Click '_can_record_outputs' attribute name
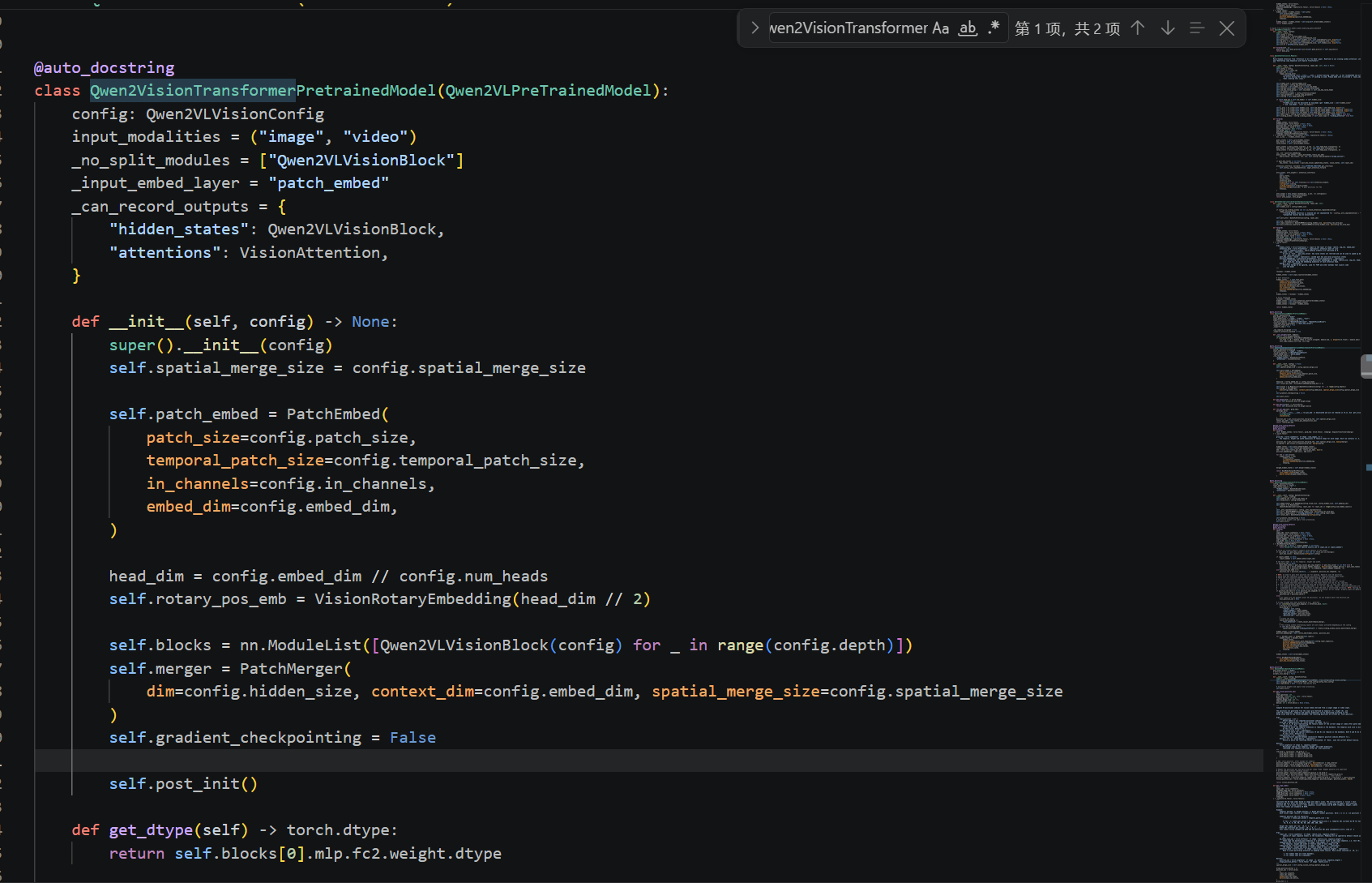The width and height of the screenshot is (1372, 883). [x=160, y=206]
